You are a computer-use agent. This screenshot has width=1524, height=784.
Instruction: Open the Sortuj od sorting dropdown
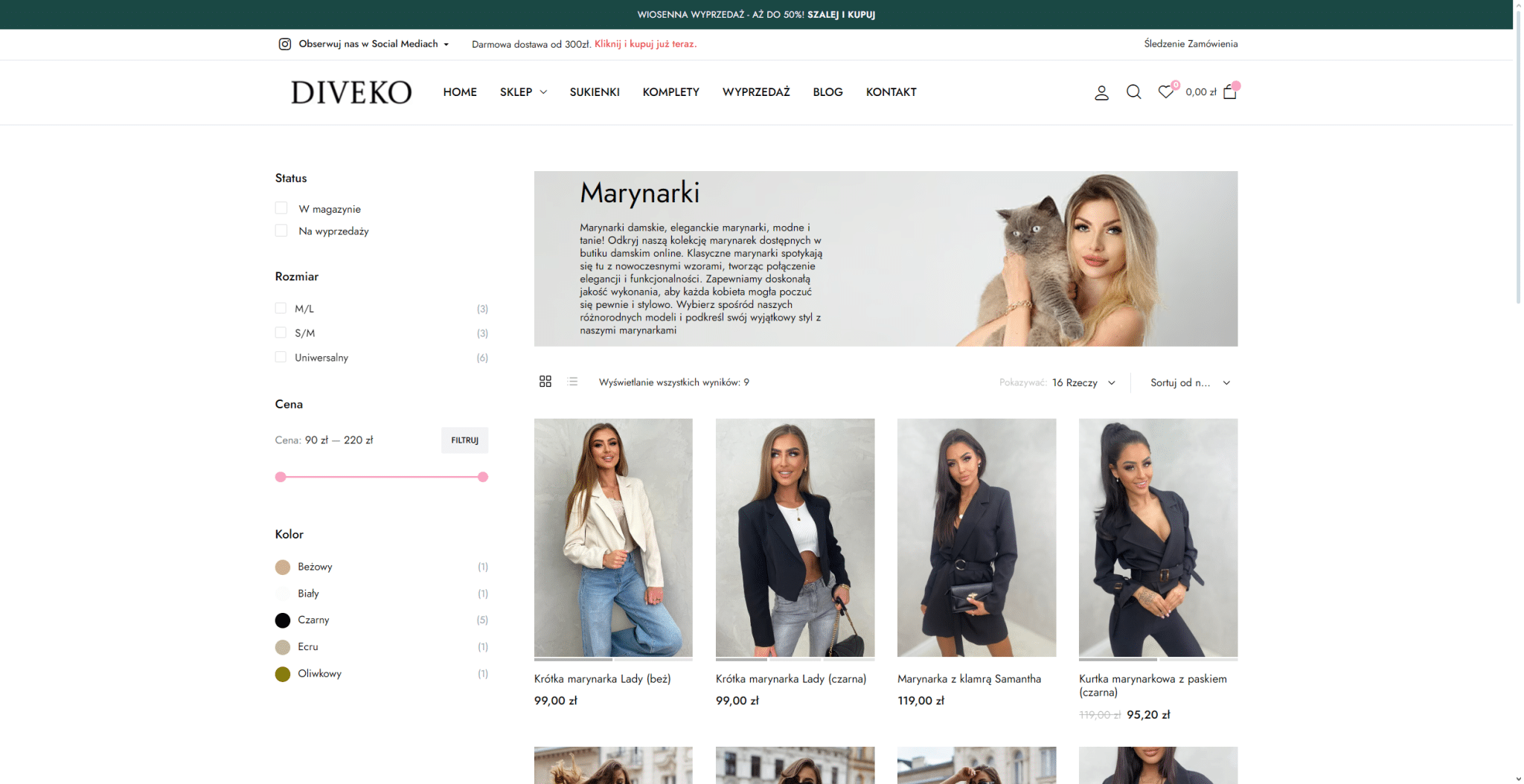tap(1189, 382)
